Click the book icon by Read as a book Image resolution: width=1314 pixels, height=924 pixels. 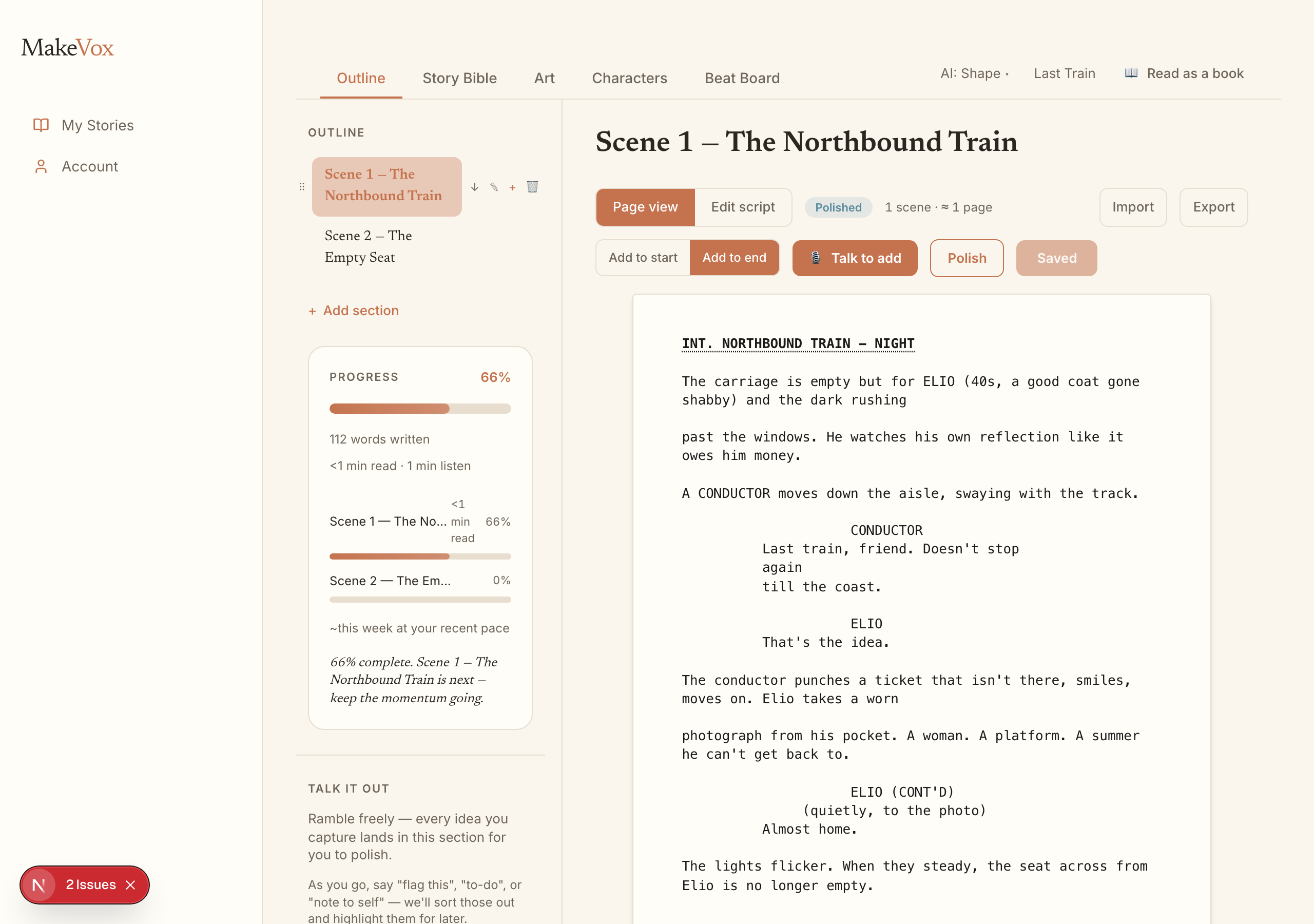1131,73
